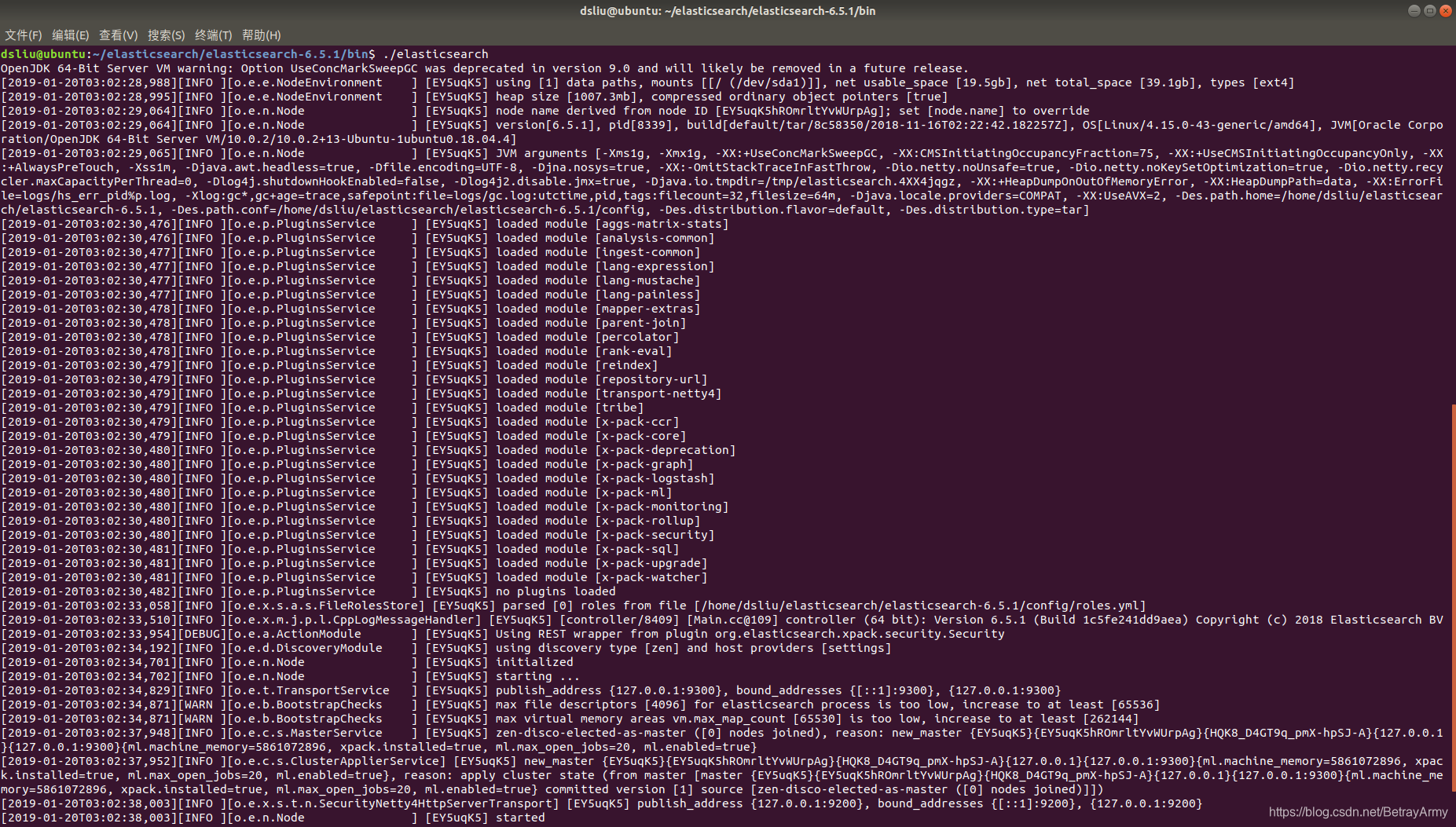
Task: Click the line loaded module [x-pack-logstash]
Action: (358, 478)
